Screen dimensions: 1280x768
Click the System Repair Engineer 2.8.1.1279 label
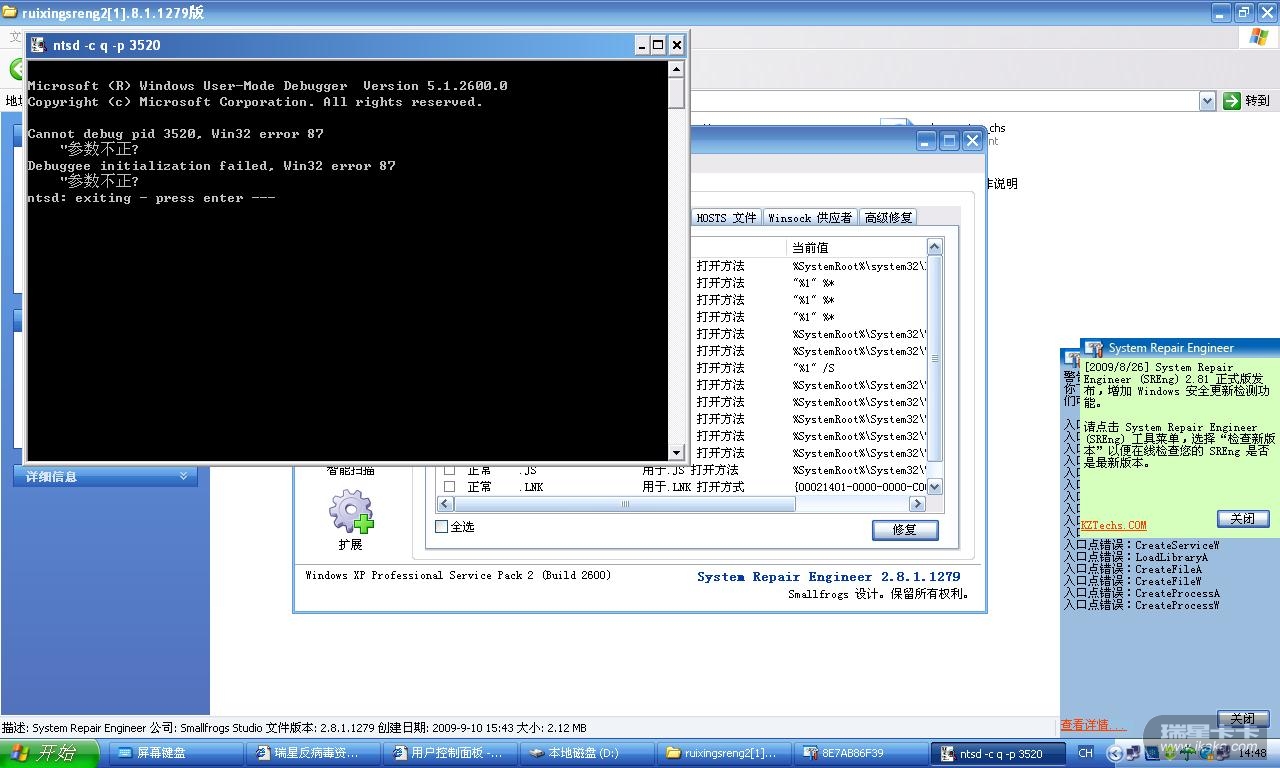pyautogui.click(x=829, y=577)
